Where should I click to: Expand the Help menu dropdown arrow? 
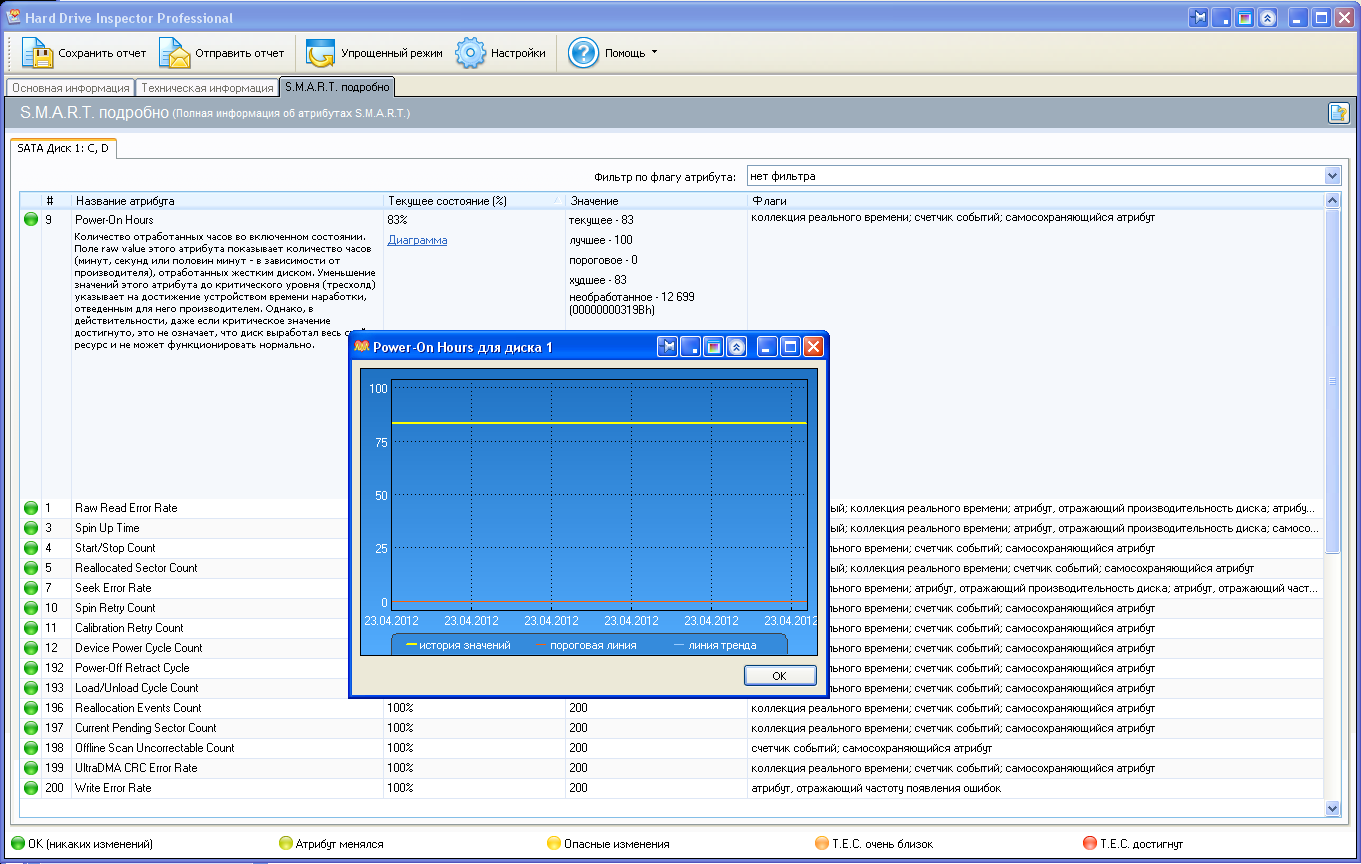654,52
